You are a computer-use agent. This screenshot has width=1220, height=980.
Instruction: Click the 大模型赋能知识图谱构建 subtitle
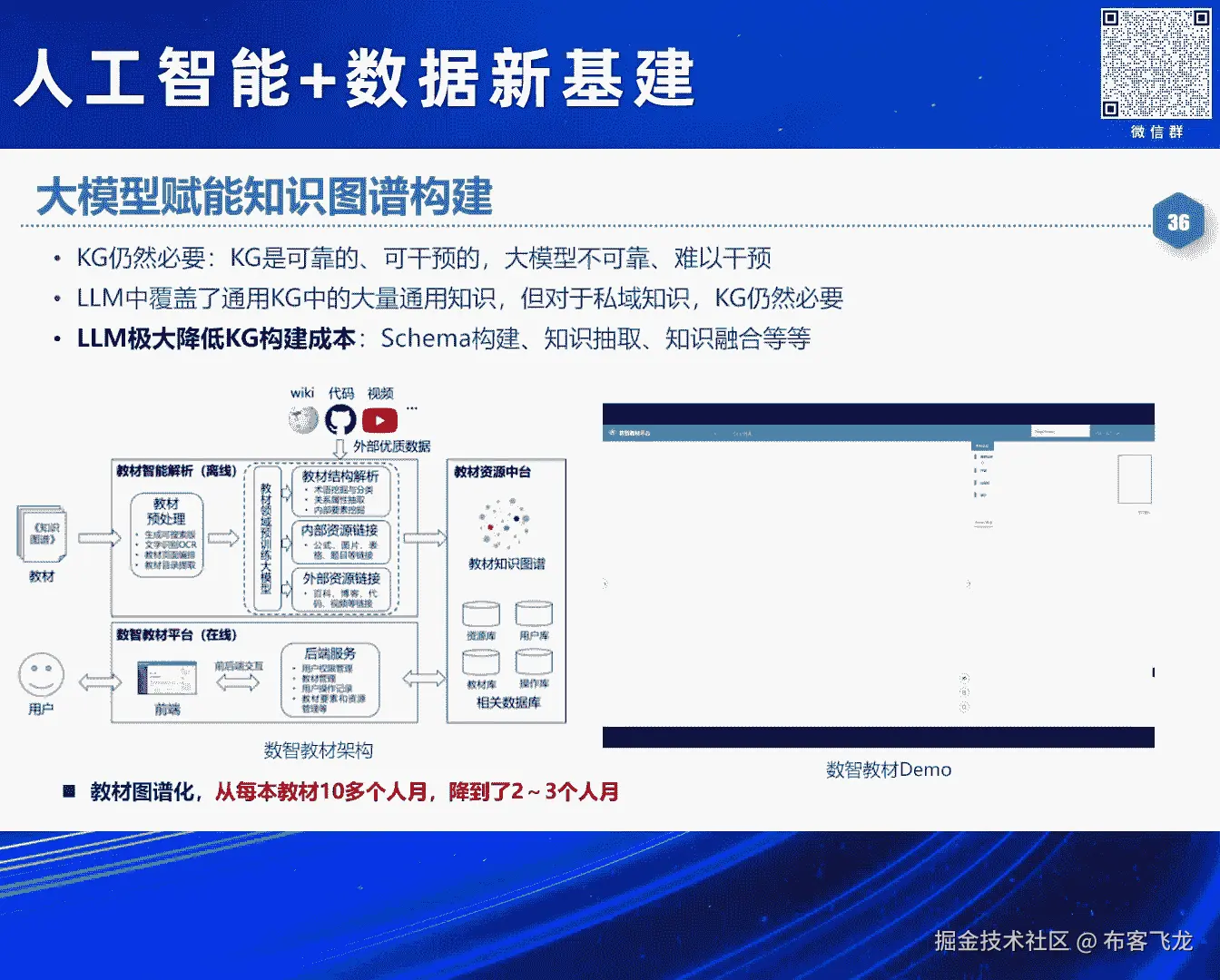point(264,197)
